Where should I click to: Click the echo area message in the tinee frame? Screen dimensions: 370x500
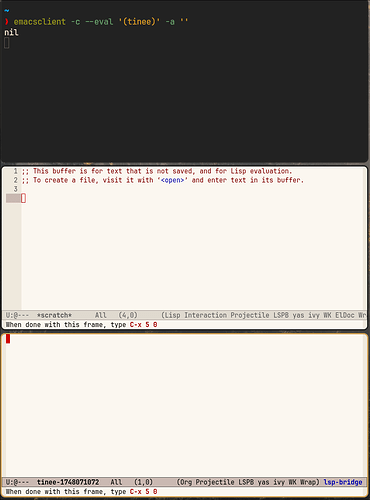[x=81, y=492]
